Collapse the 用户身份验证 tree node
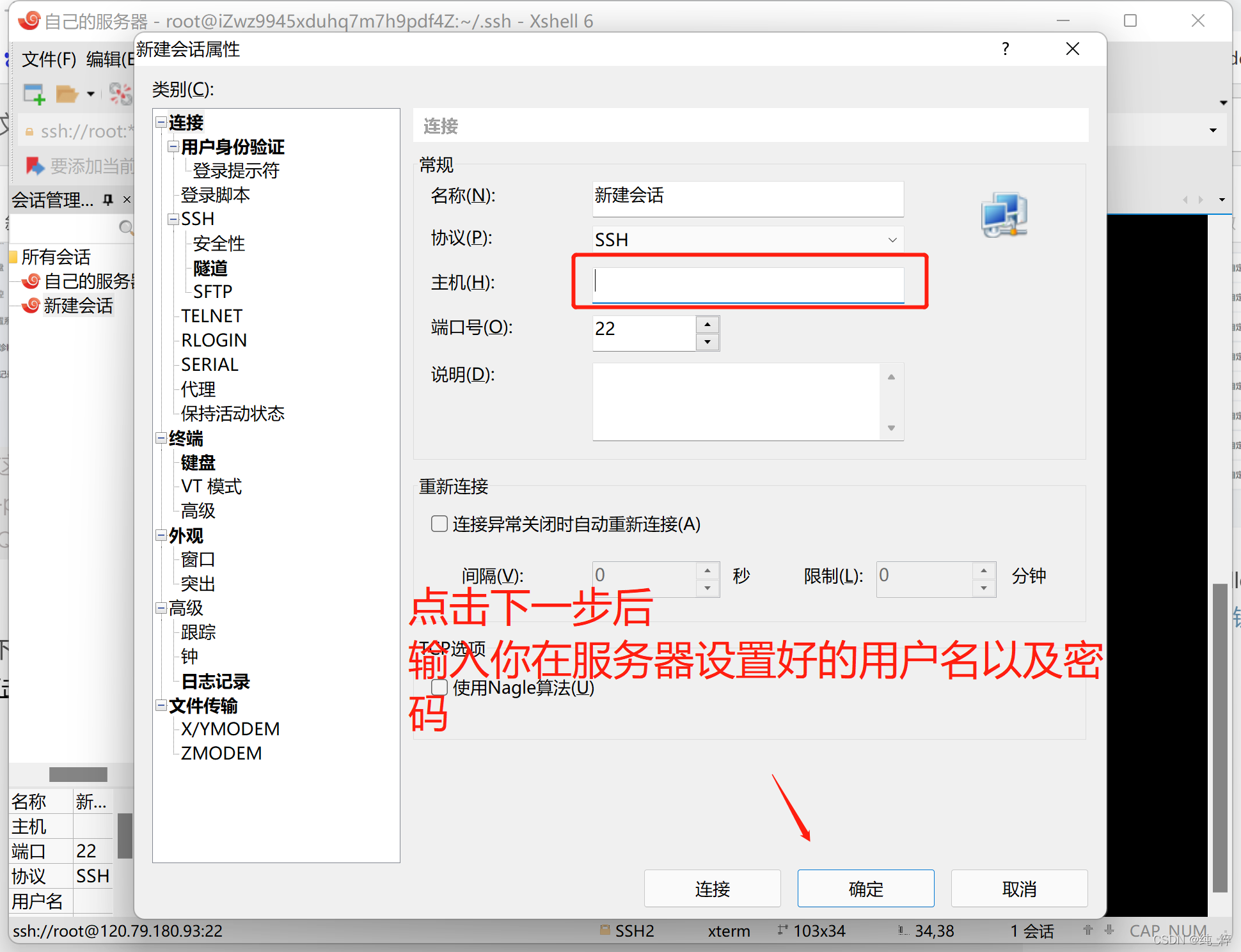The image size is (1241, 952). pyautogui.click(x=173, y=146)
